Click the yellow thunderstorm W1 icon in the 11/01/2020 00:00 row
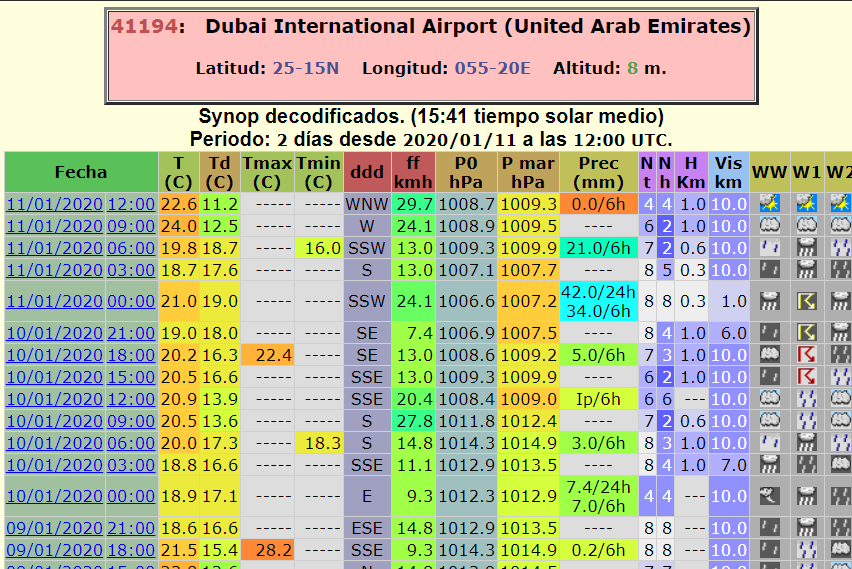The width and height of the screenshot is (852, 569). 807,301
